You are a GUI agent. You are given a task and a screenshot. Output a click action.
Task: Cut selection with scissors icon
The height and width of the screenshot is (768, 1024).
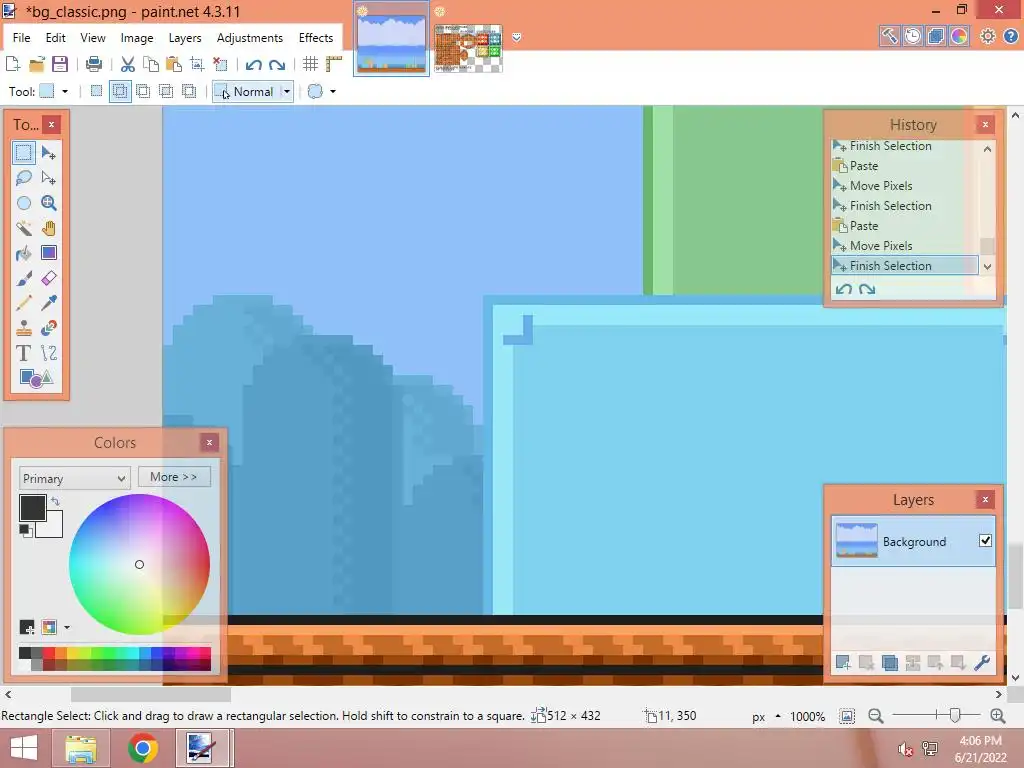127,64
